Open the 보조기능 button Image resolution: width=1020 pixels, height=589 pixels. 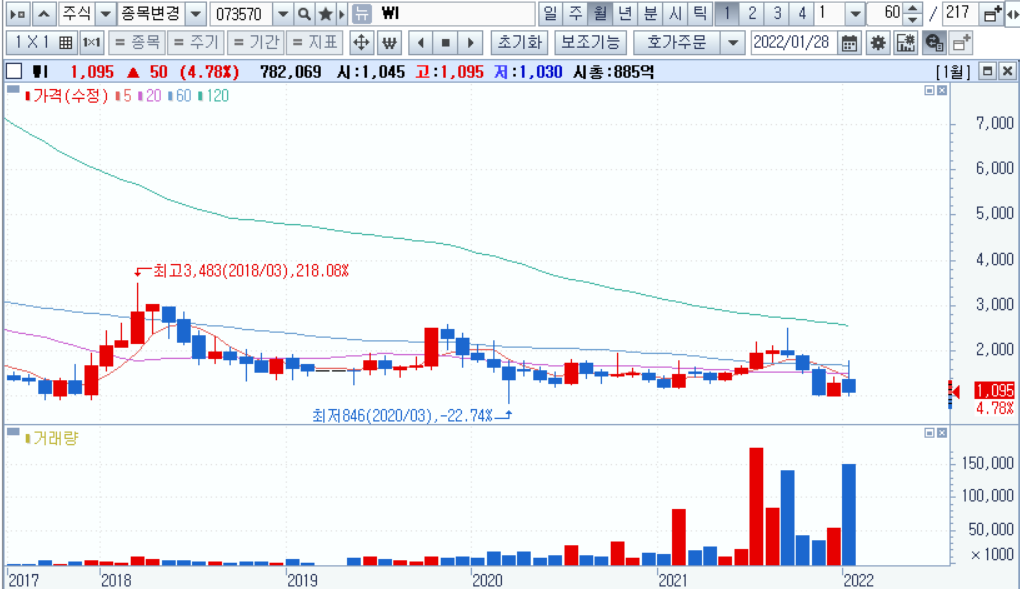point(591,43)
